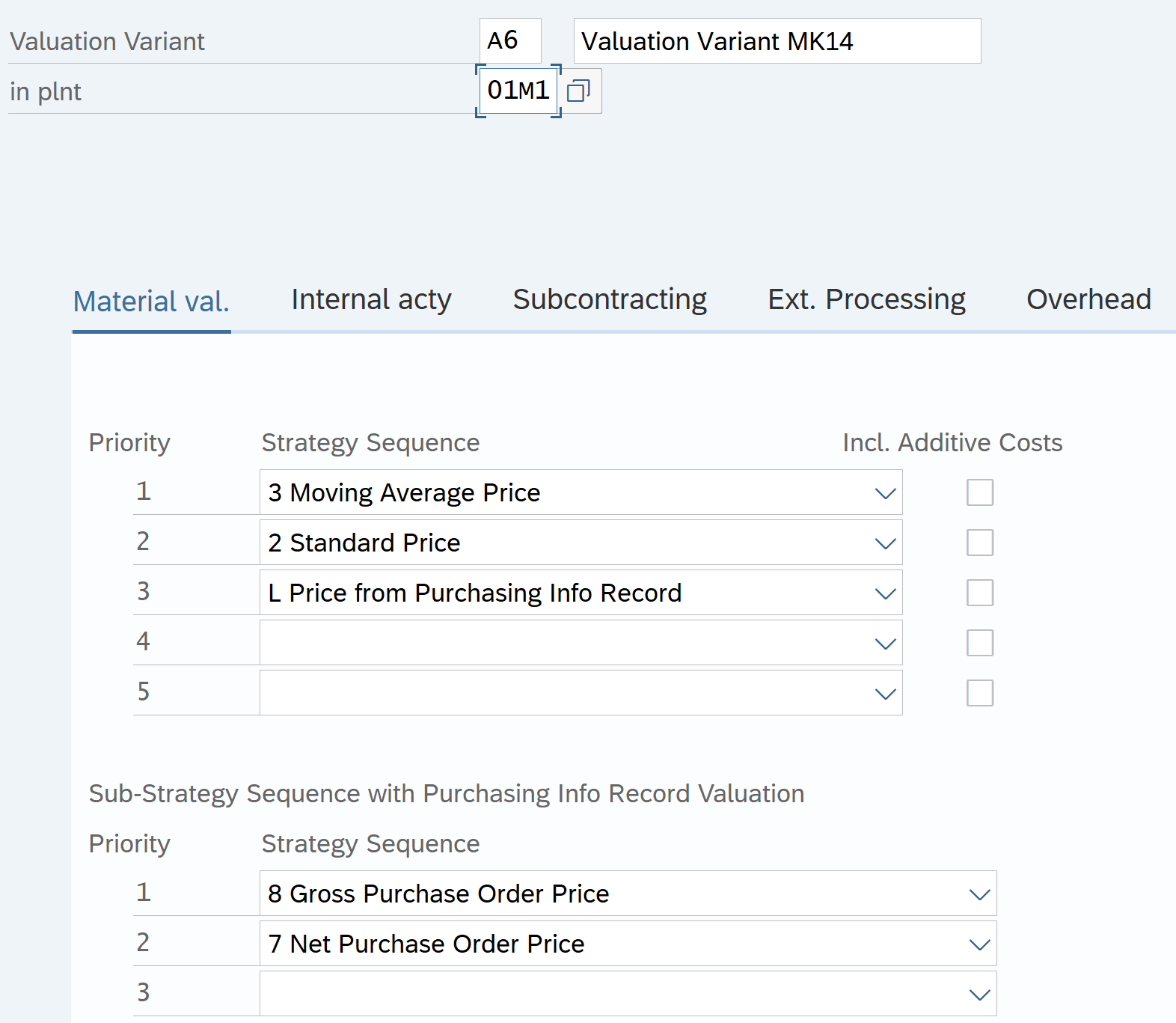Enable additive costs for Moving Average Price

click(x=979, y=492)
